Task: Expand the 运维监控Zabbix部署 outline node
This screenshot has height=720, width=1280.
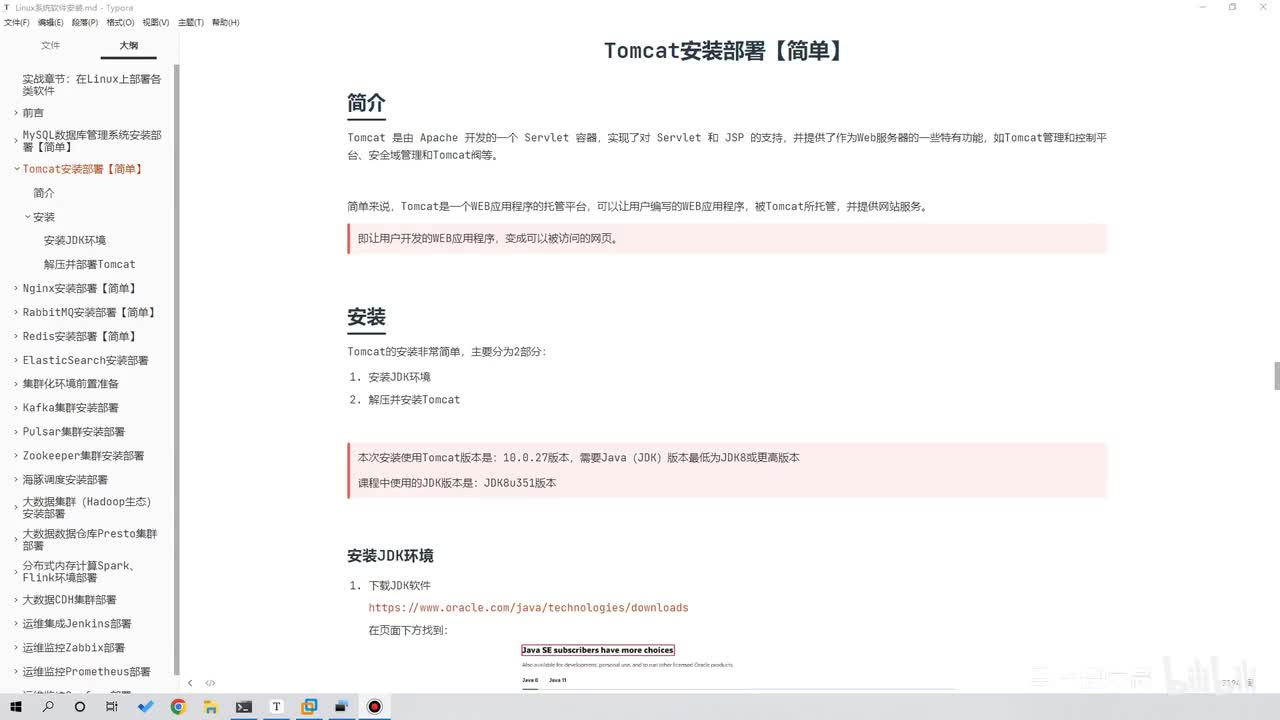Action: click(16, 648)
